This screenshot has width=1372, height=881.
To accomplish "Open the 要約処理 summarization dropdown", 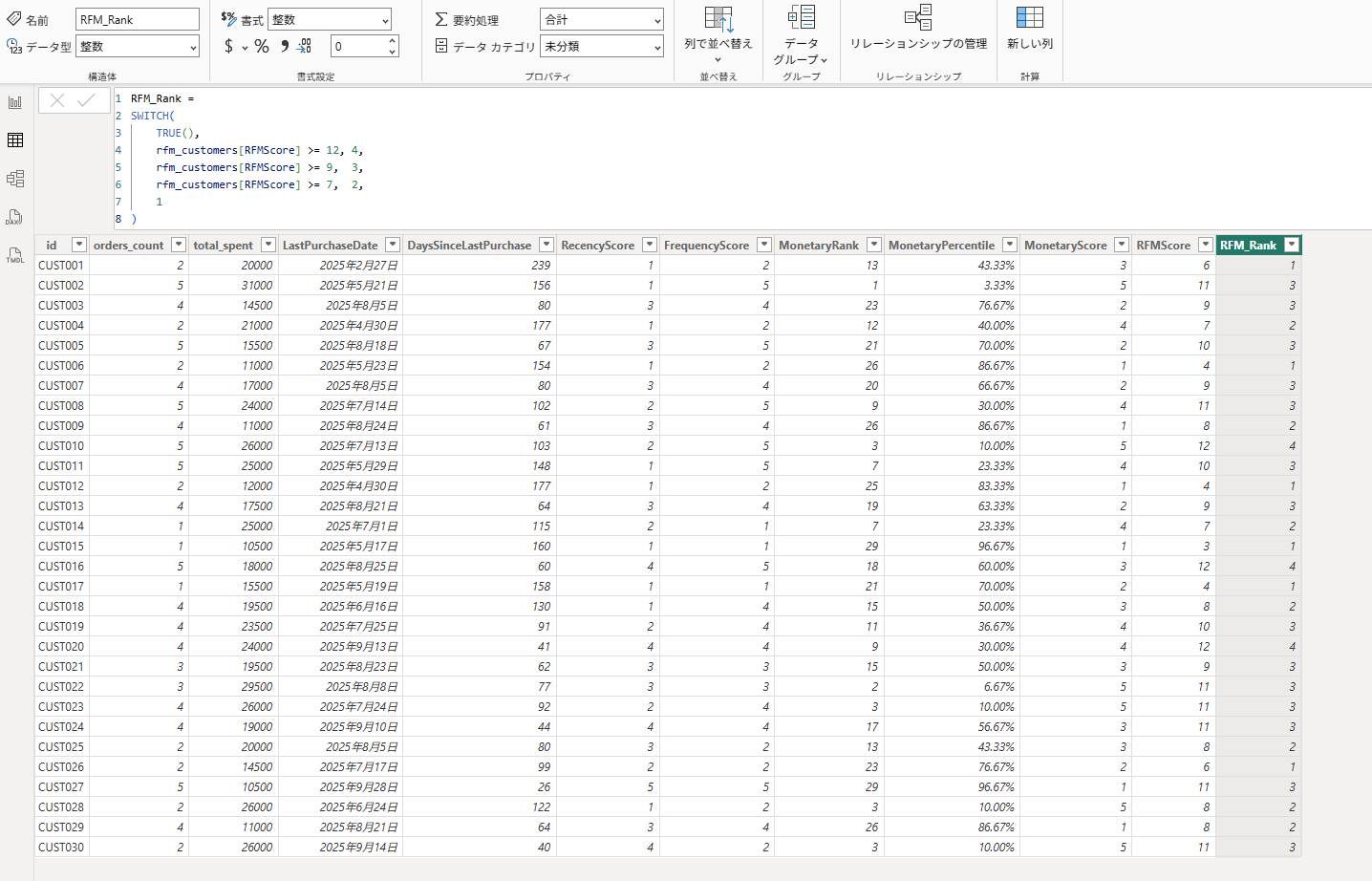I will coord(602,20).
